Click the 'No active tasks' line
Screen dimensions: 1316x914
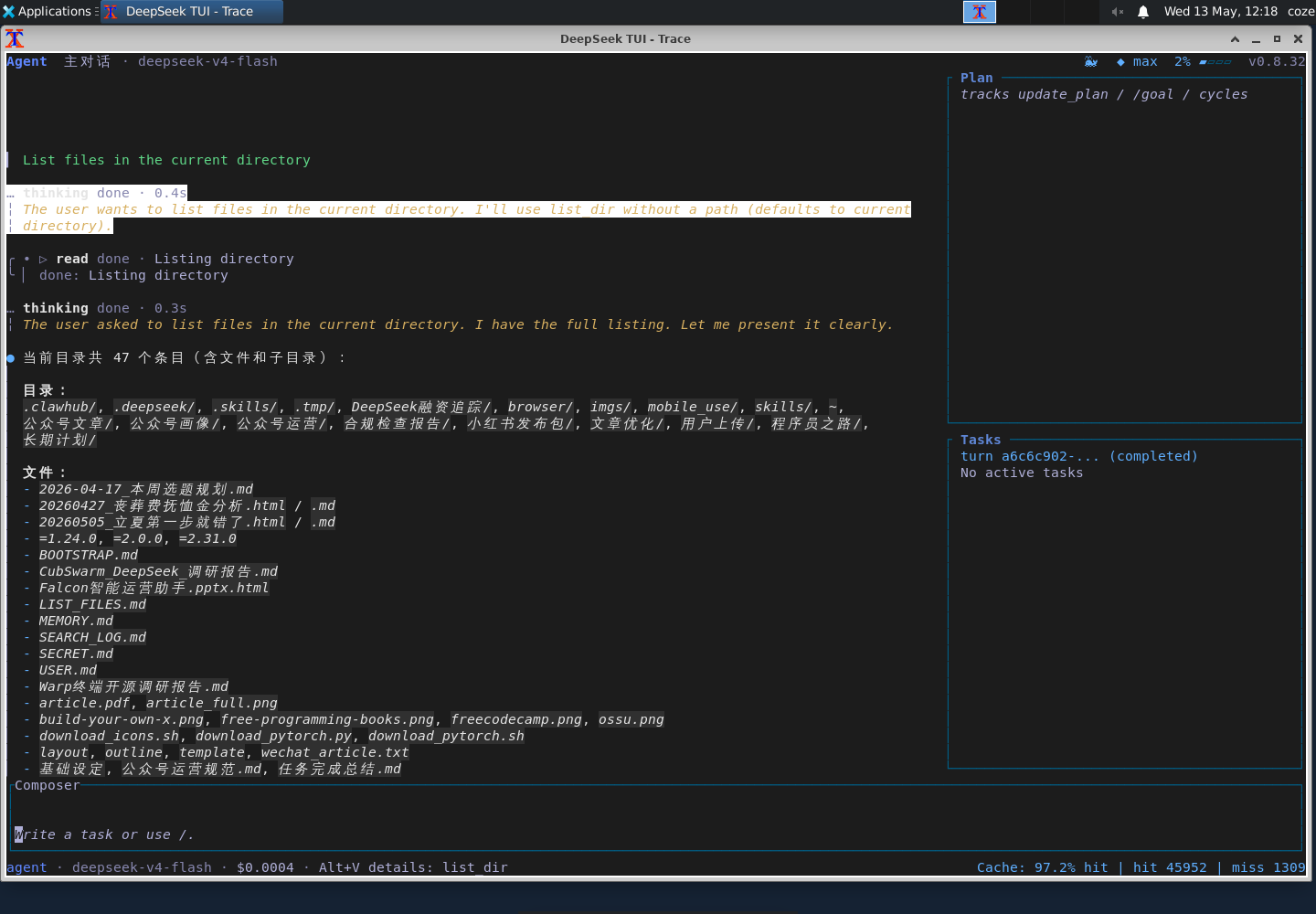(1022, 473)
